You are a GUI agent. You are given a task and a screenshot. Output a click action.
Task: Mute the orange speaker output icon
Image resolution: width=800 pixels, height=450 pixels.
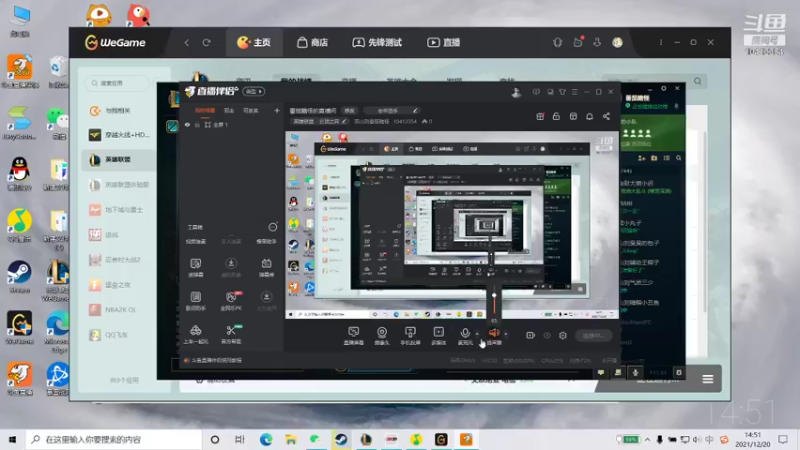[x=494, y=333]
